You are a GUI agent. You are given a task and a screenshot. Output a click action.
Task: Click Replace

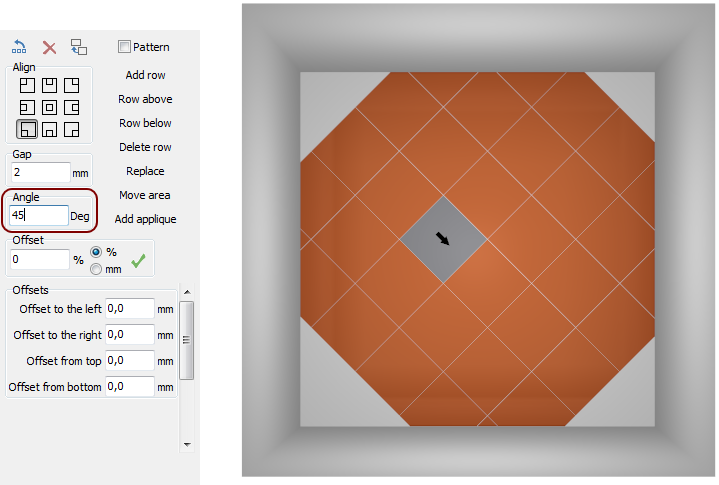(145, 171)
